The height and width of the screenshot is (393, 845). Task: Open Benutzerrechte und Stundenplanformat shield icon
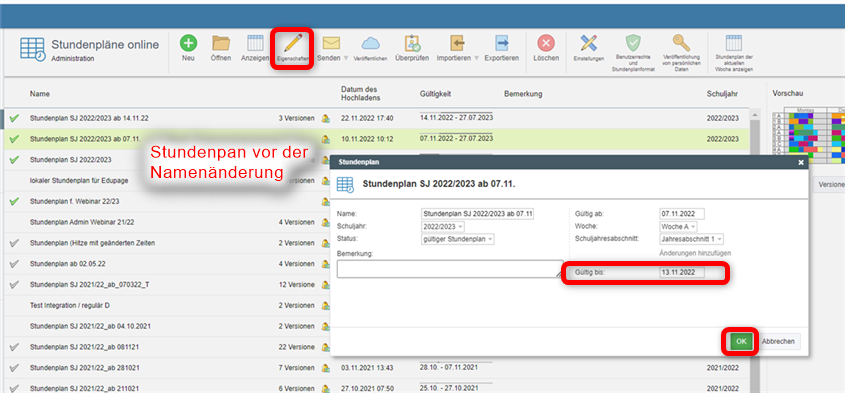tap(633, 43)
